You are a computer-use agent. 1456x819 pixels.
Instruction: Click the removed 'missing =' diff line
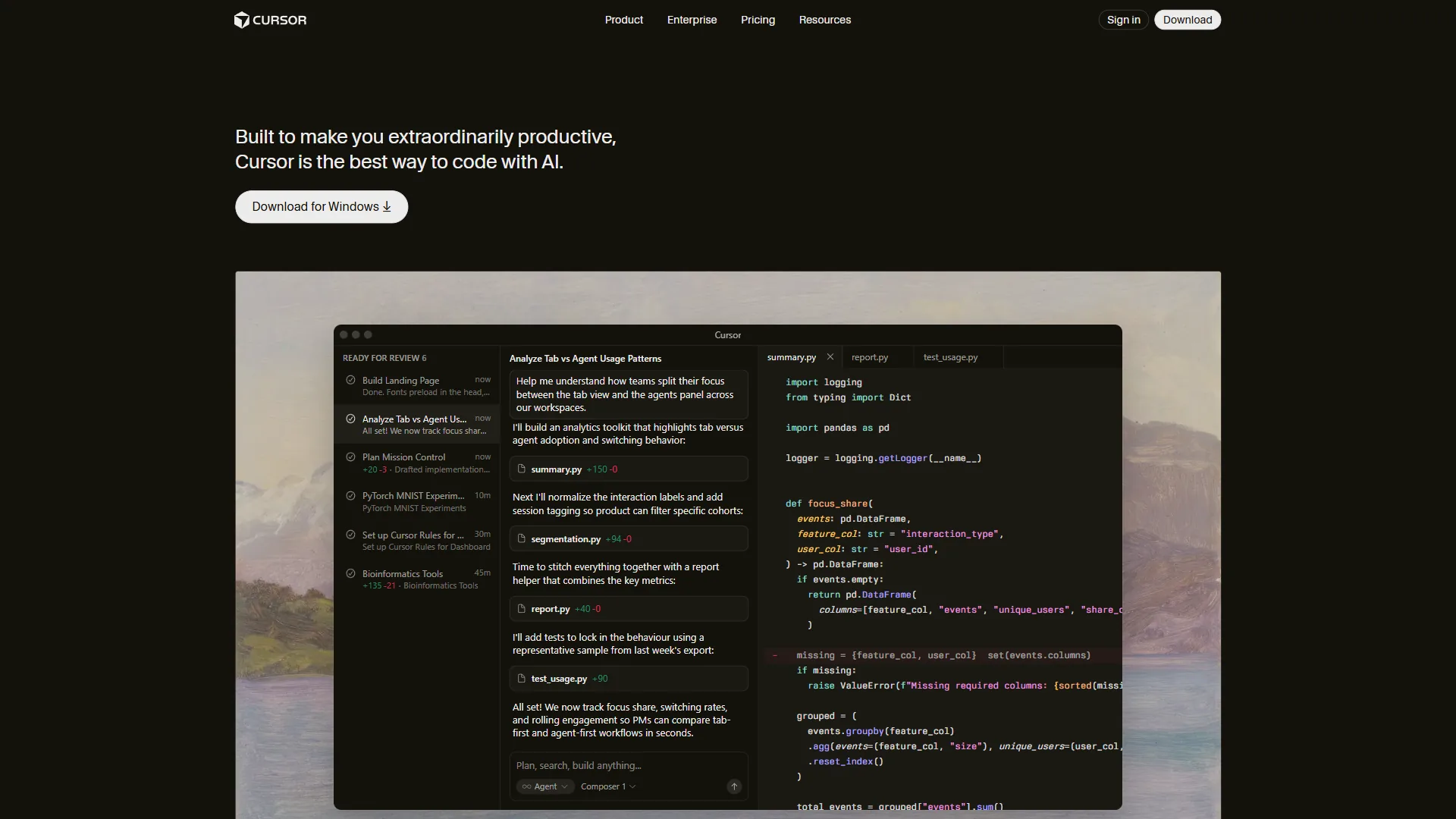tap(943, 655)
